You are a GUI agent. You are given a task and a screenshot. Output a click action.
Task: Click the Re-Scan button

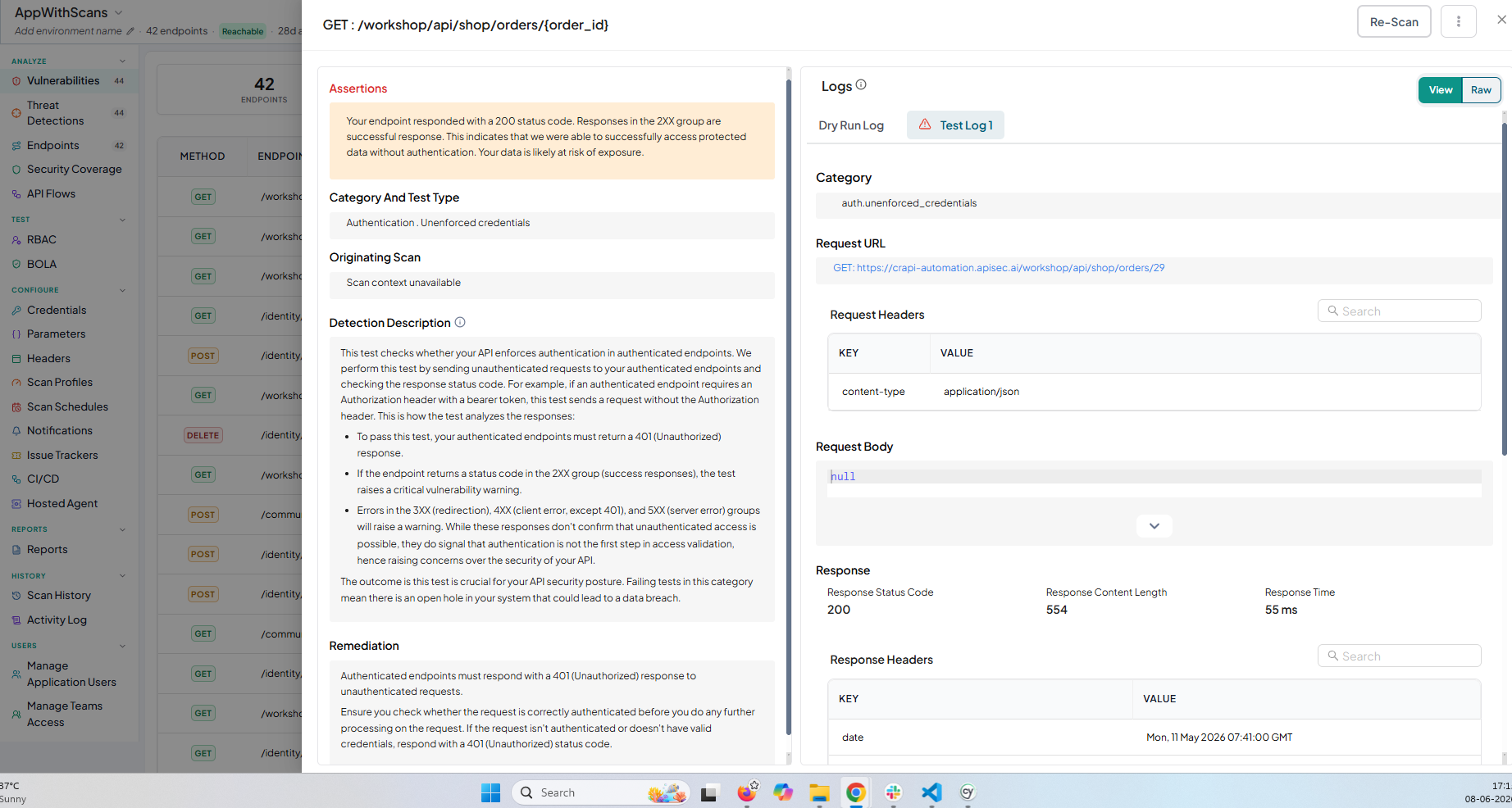point(1394,21)
